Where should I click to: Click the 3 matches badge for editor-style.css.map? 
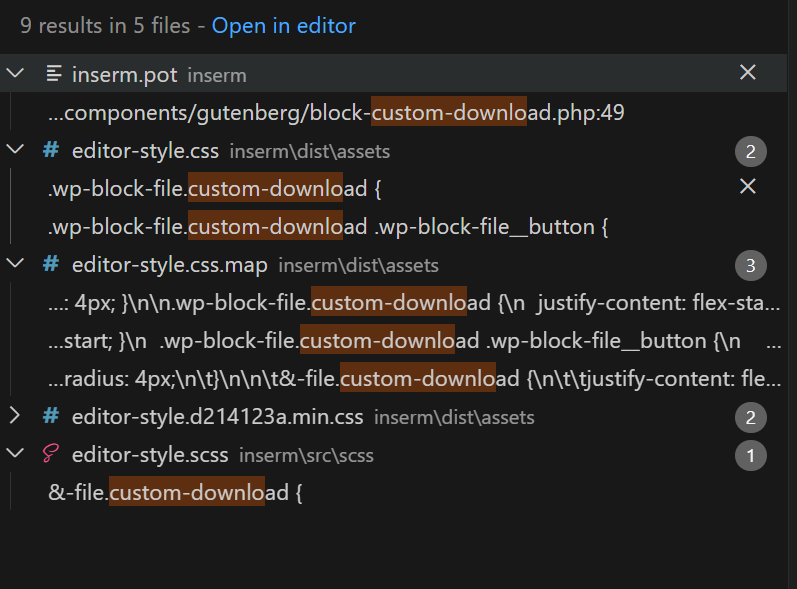pos(750,265)
